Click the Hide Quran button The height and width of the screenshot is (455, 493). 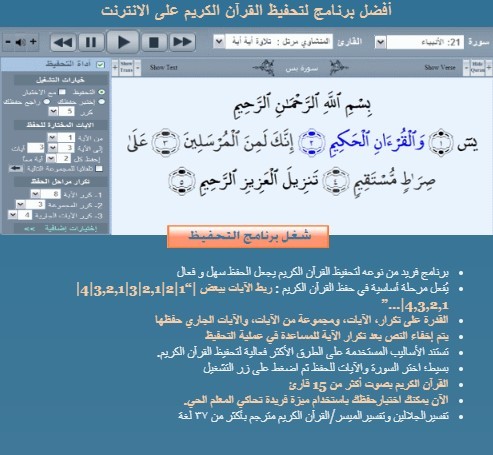tap(478, 68)
